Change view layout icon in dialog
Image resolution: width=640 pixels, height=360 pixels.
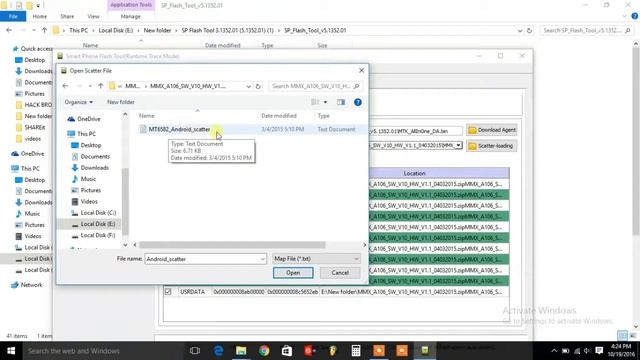315,102
